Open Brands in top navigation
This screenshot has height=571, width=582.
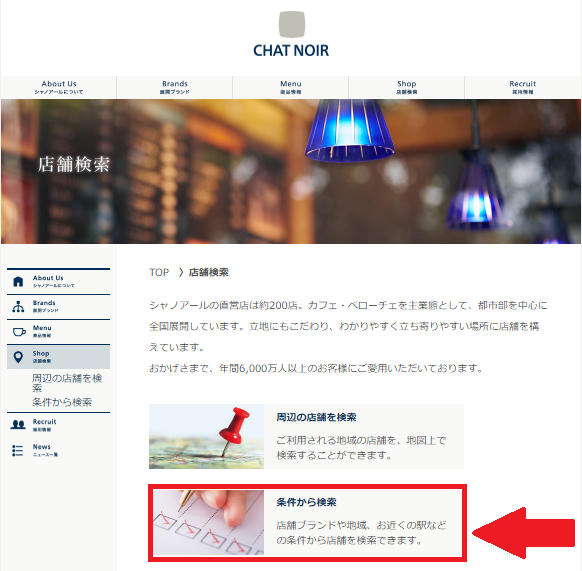tap(174, 87)
